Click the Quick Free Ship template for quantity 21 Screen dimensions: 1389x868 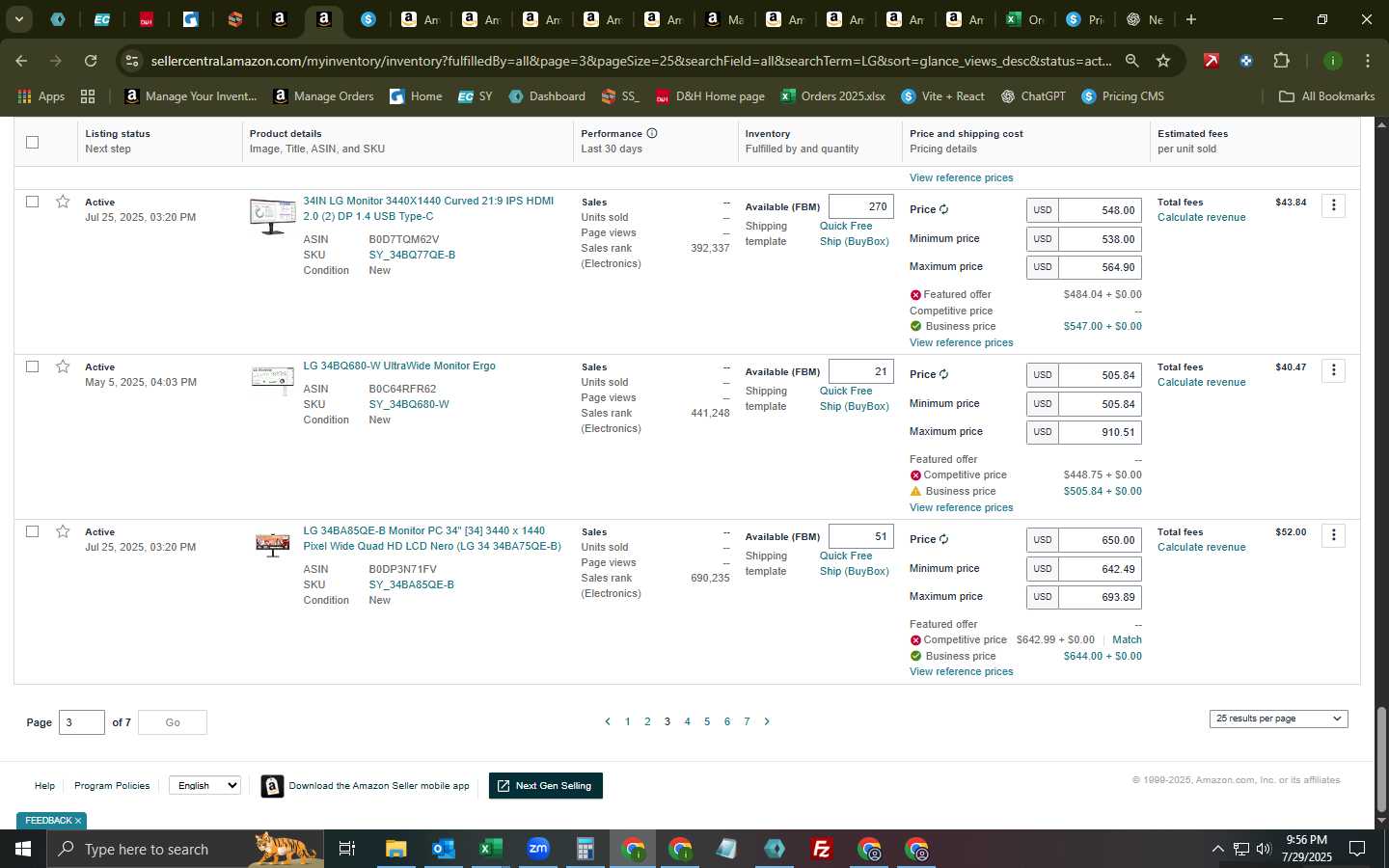tap(854, 398)
